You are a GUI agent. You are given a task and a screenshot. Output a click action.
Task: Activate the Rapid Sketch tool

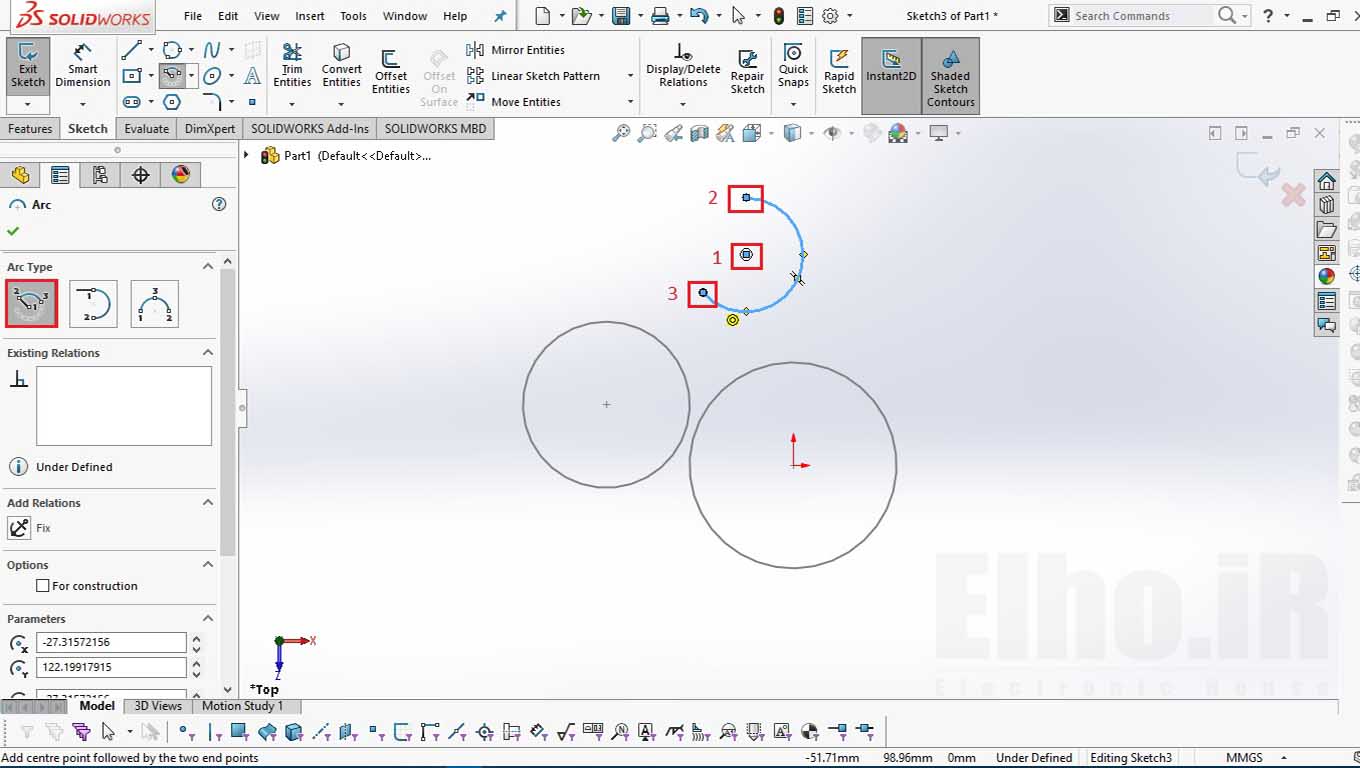[839, 72]
